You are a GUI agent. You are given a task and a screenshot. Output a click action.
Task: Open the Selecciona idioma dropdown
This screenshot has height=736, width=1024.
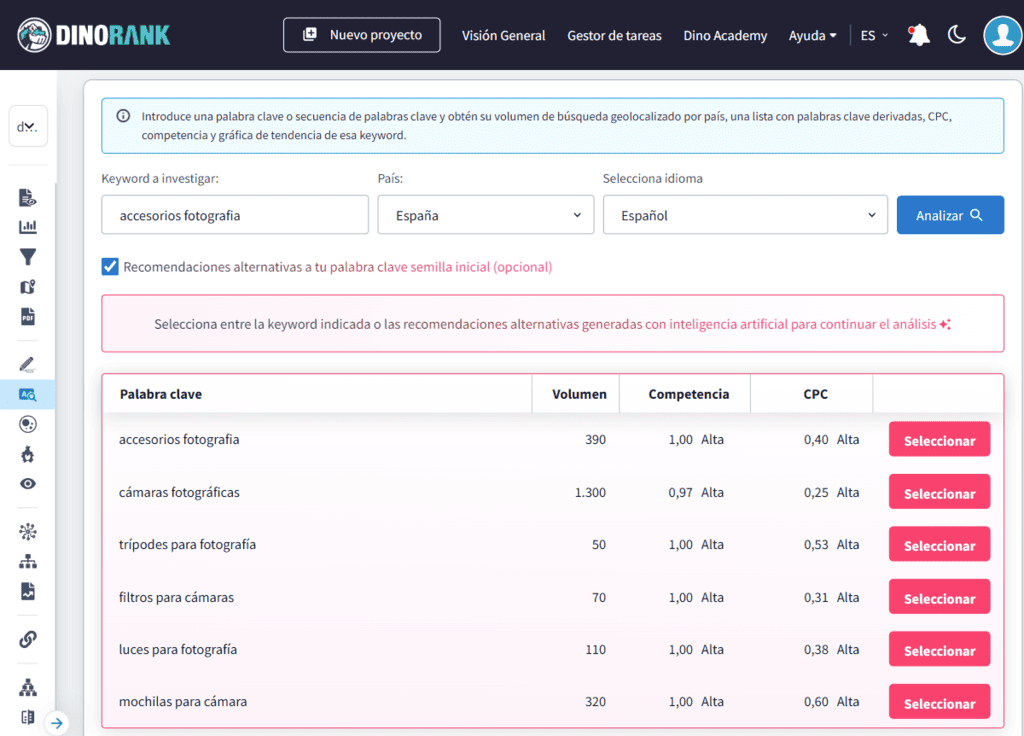point(745,214)
